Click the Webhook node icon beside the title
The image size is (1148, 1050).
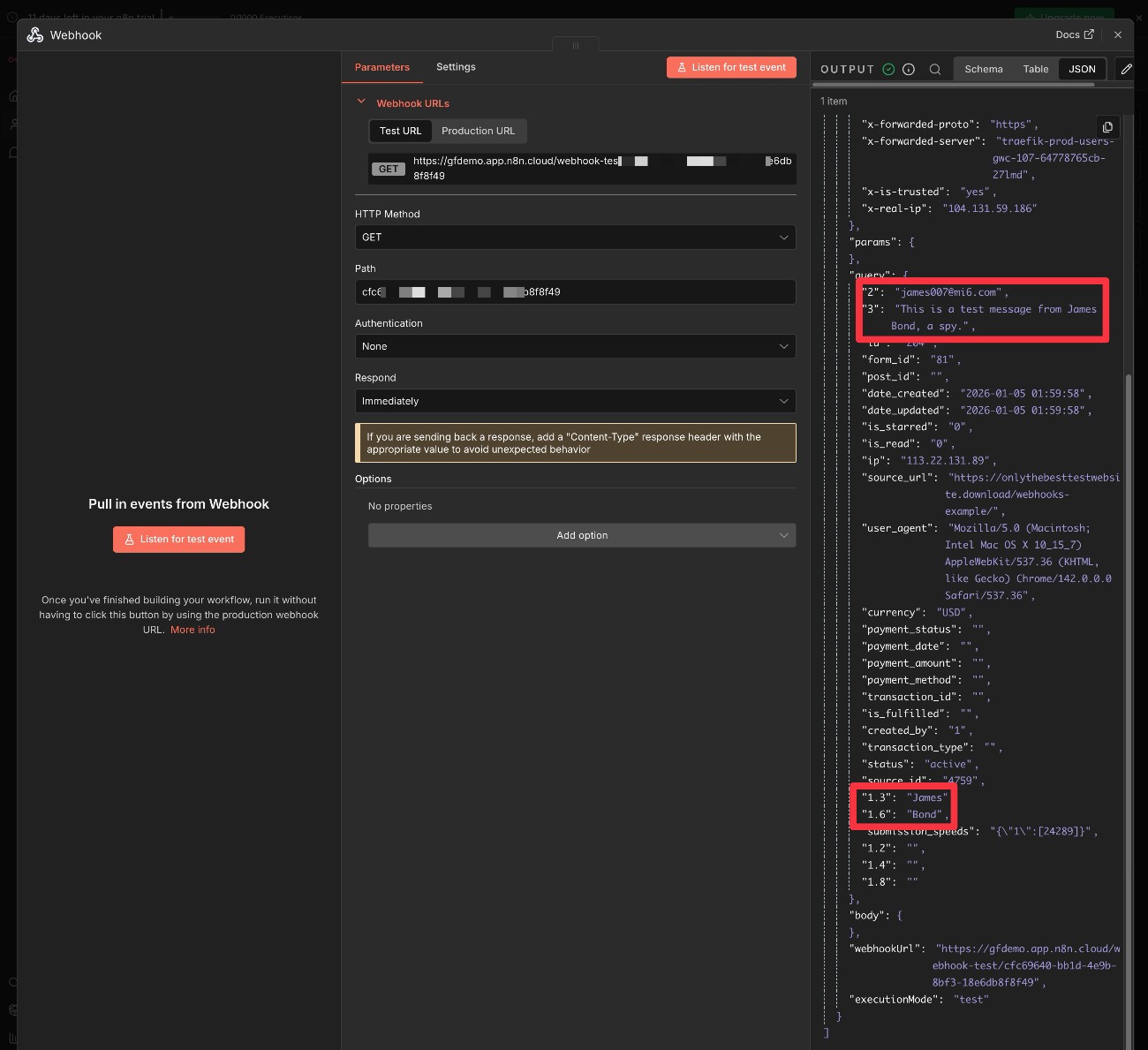34,34
